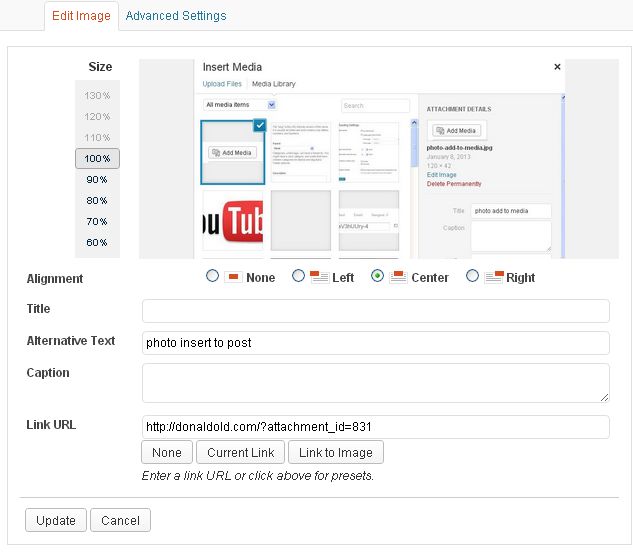Image resolution: width=633 pixels, height=555 pixels.
Task: Click the Cancel button
Action: point(120,520)
